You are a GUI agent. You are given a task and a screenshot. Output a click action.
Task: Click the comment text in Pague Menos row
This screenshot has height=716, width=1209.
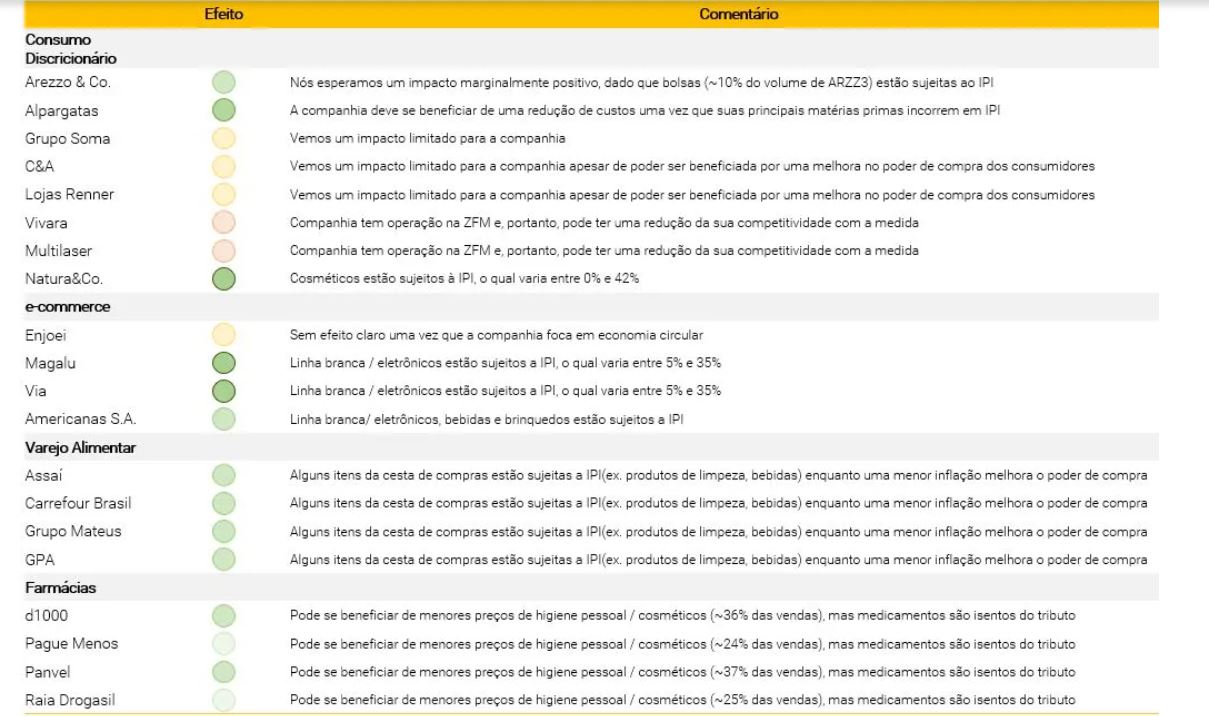pos(682,644)
